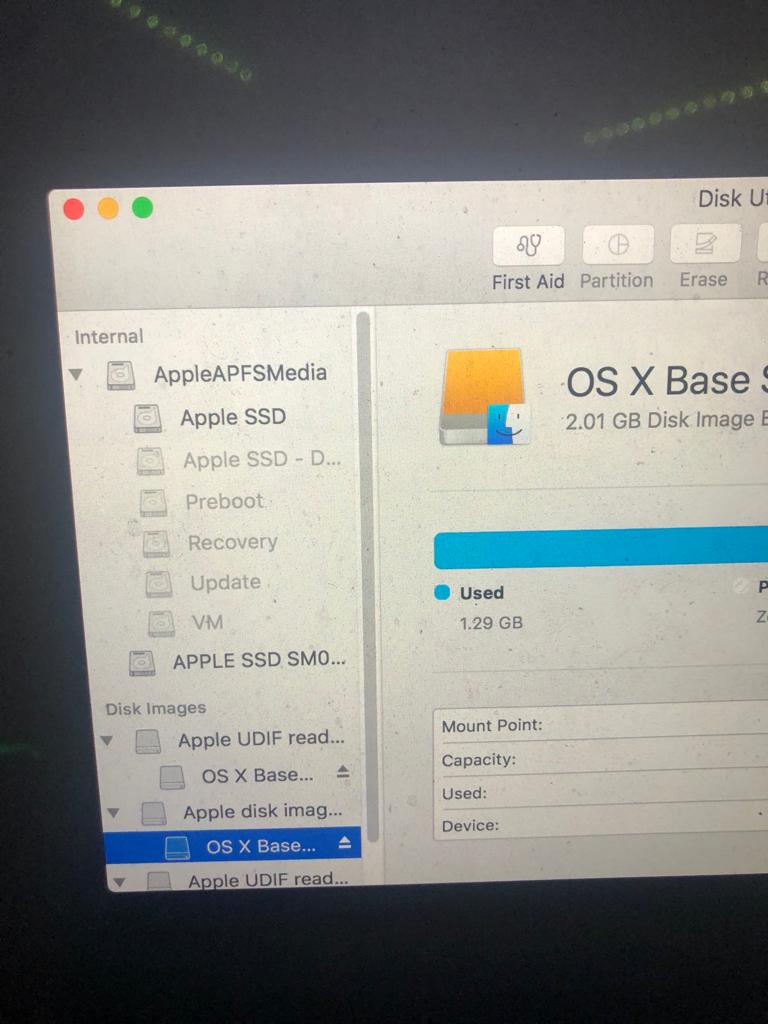The width and height of the screenshot is (768, 1024).
Task: Click the Apple disk imag... drive icon
Action: pos(154,813)
